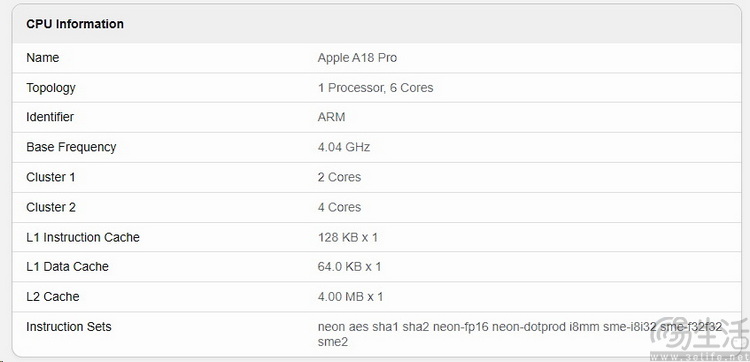
Task: Click the Base Frequency label
Action: pos(71,147)
